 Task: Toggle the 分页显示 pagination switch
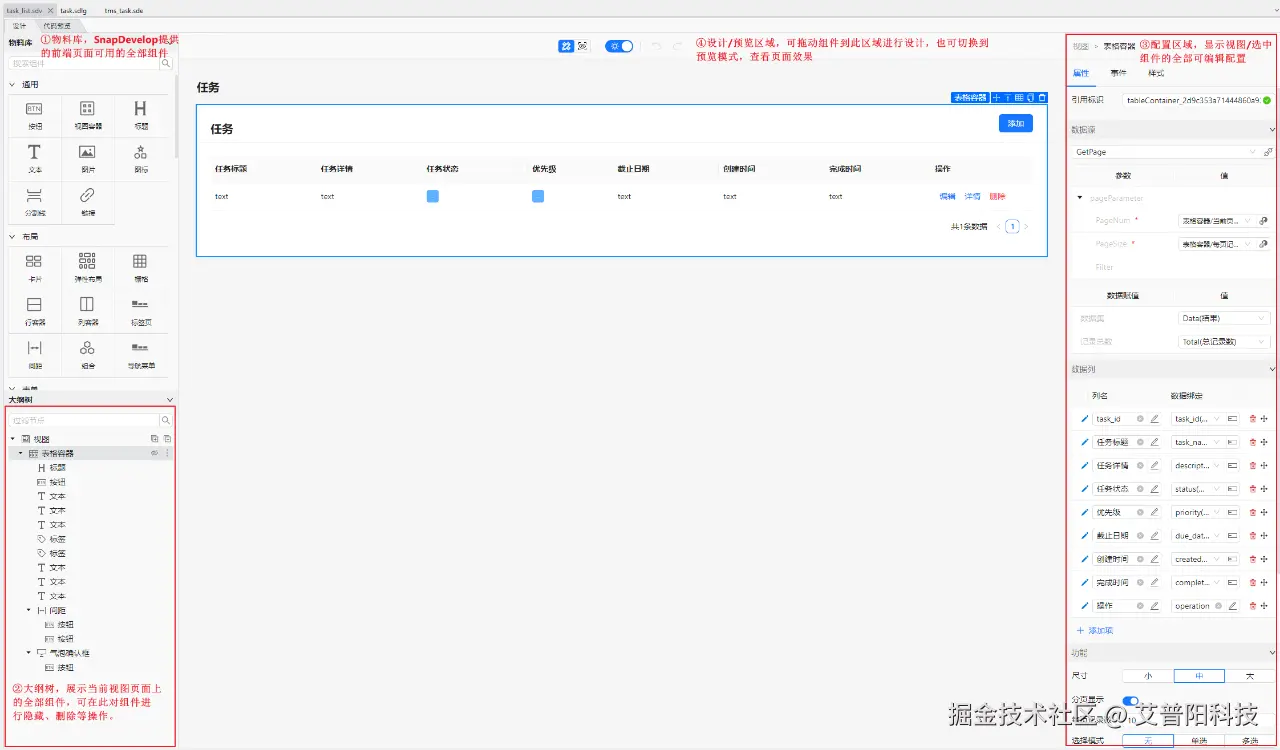[x=1131, y=701]
